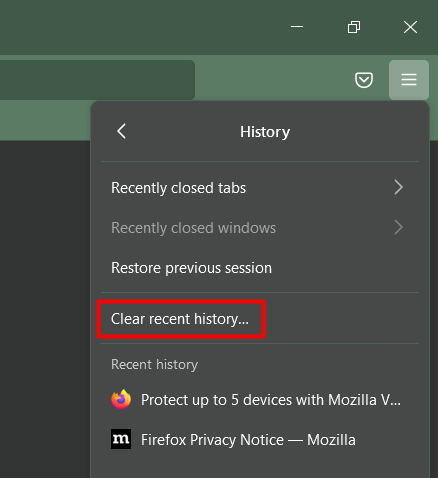Expand Recently closed windows chevron
The width and height of the screenshot is (438, 478).
(398, 228)
